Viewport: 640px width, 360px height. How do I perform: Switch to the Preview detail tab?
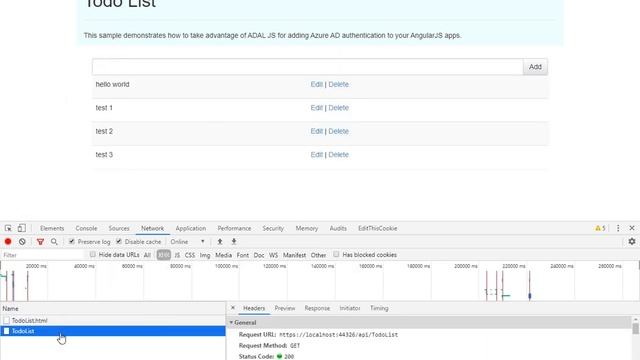click(284, 308)
